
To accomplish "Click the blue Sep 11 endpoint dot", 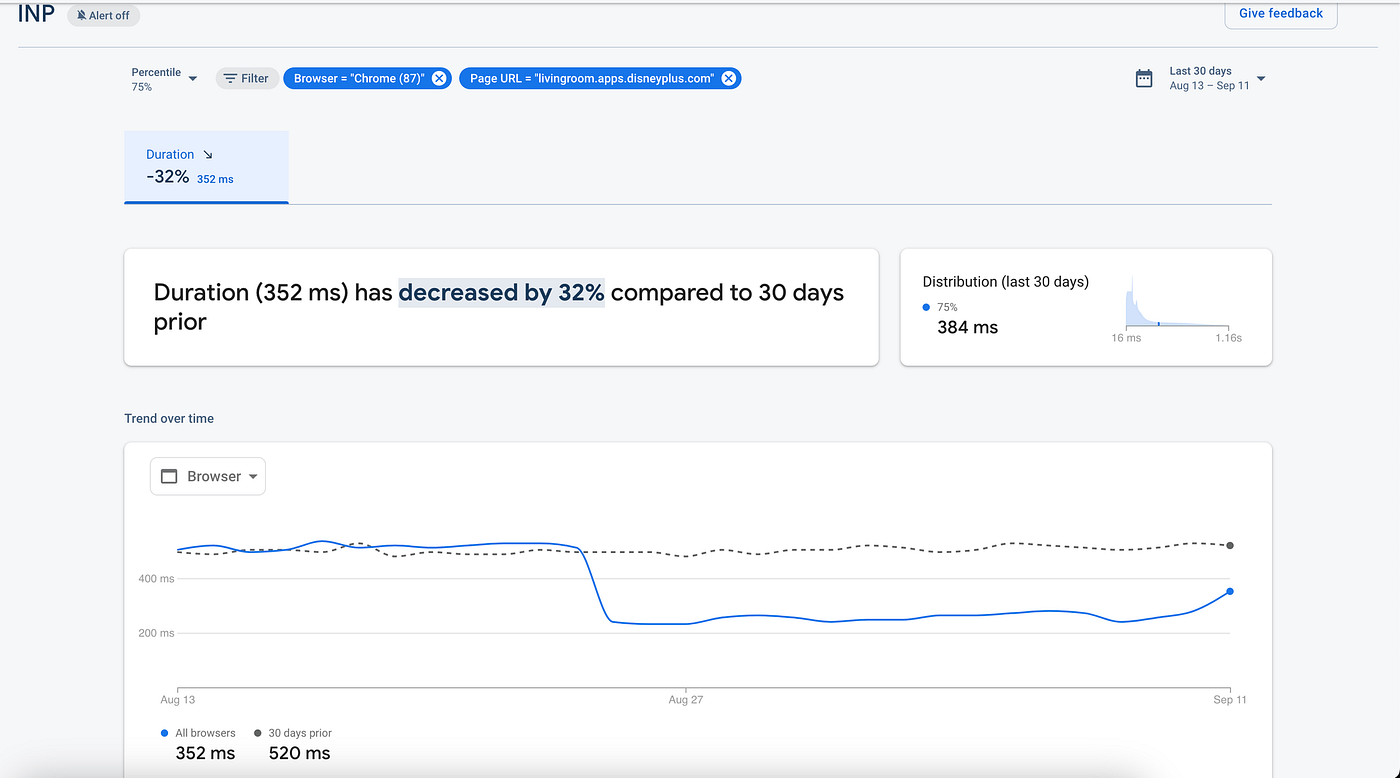I will [x=1230, y=592].
